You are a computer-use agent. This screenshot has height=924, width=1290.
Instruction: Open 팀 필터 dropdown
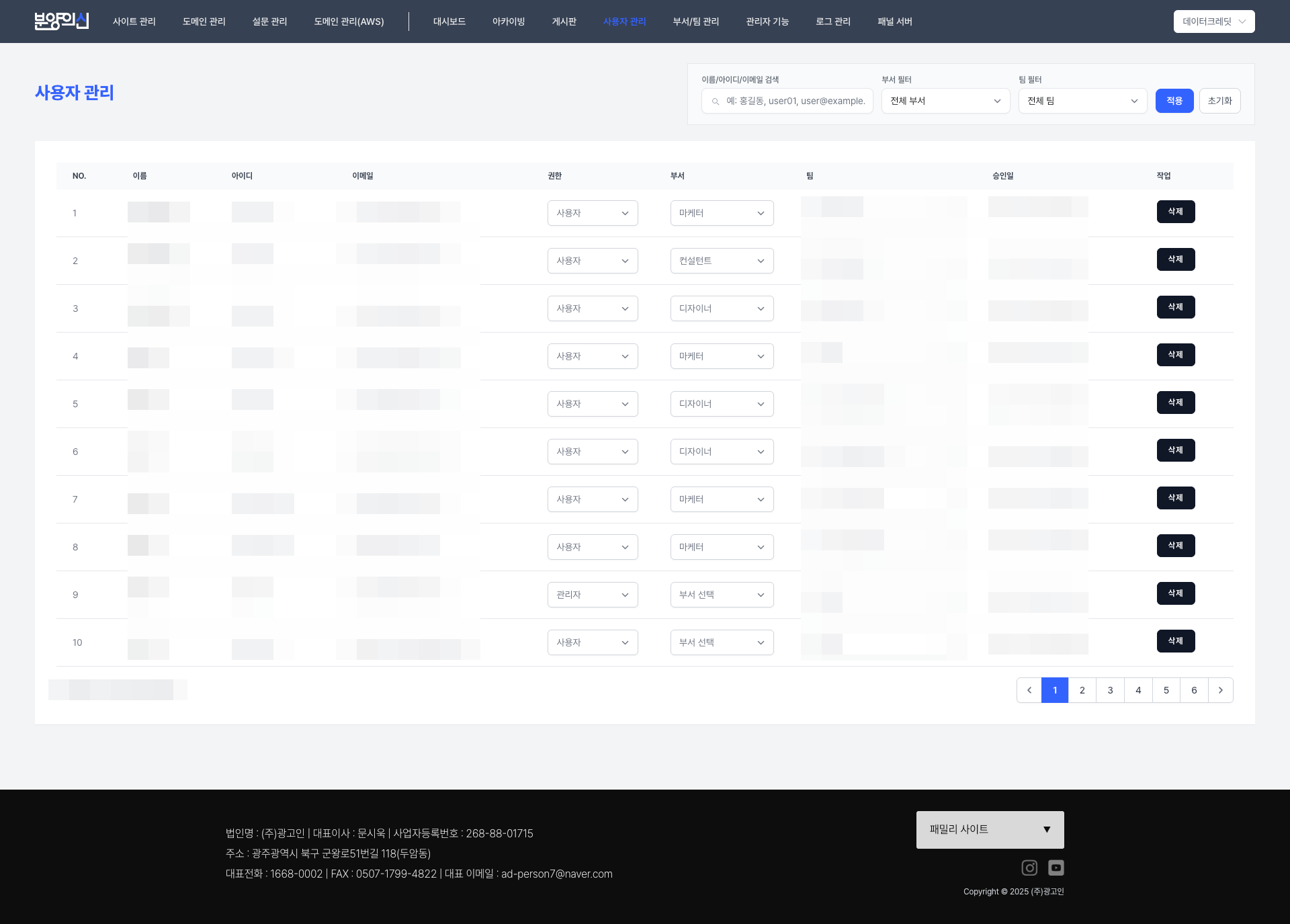coord(1082,101)
